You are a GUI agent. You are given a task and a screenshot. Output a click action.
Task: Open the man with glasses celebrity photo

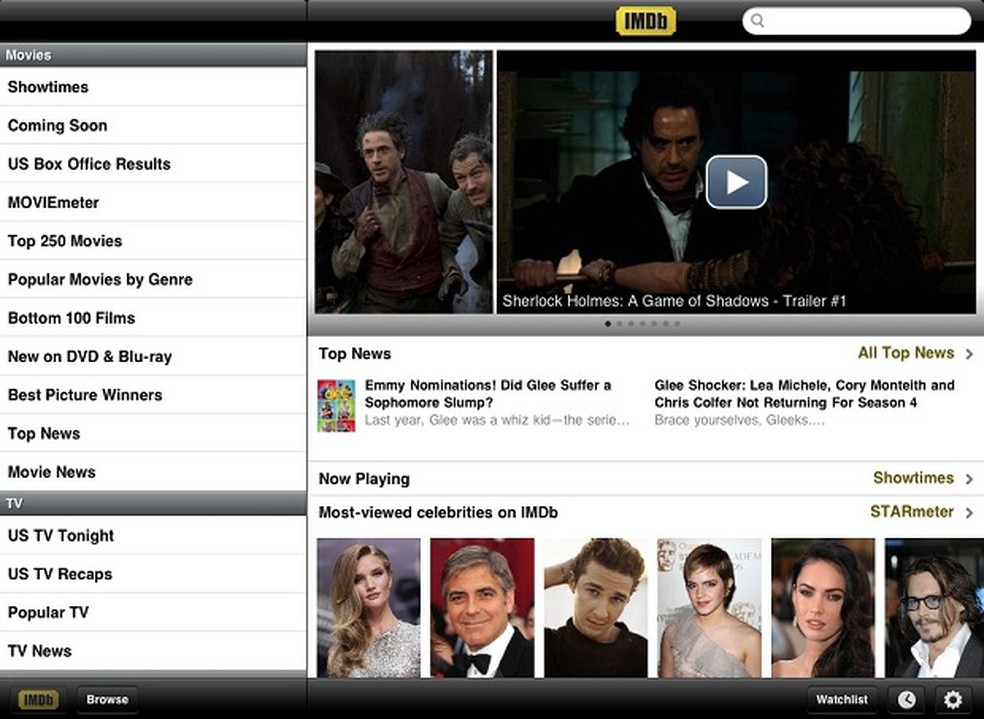(934, 607)
